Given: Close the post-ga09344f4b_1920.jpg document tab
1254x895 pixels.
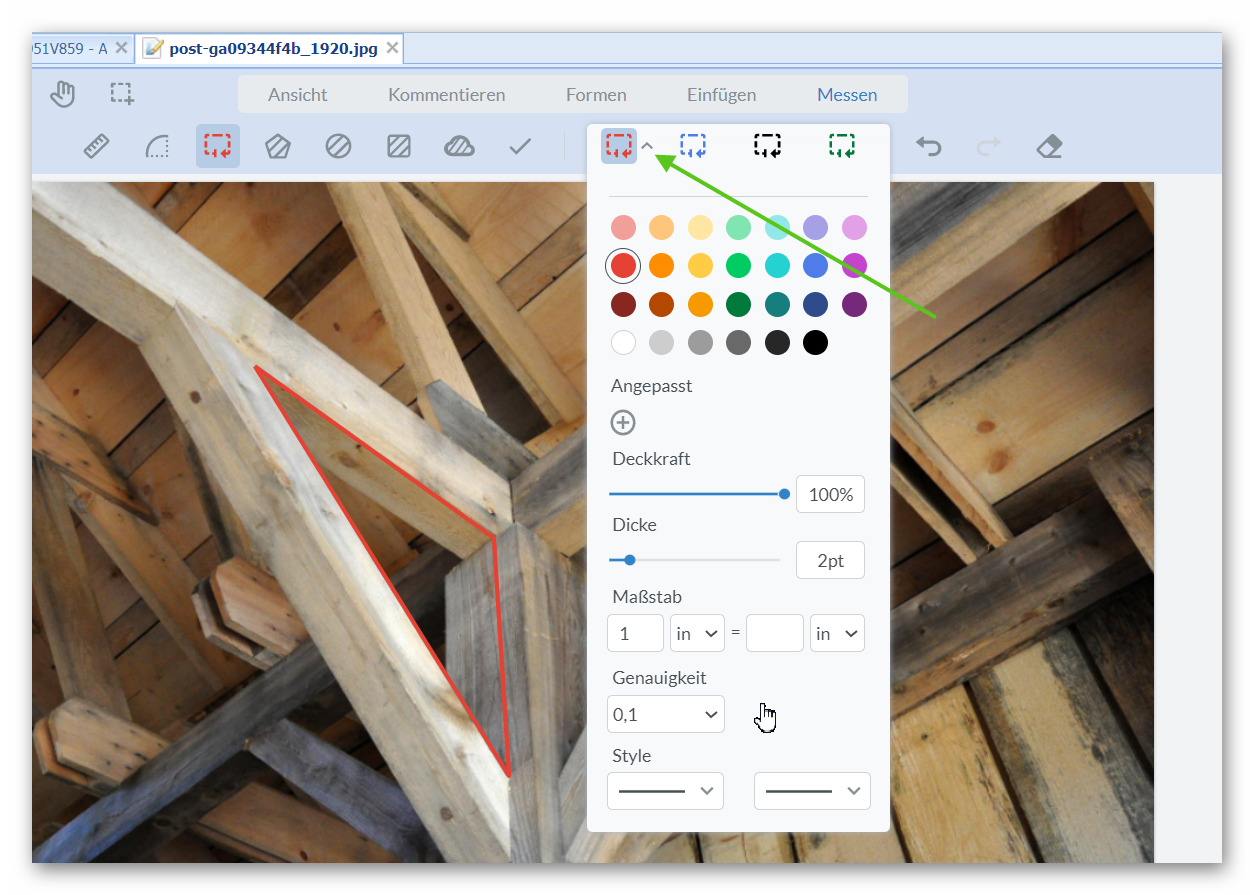Looking at the screenshot, I should coord(392,48).
